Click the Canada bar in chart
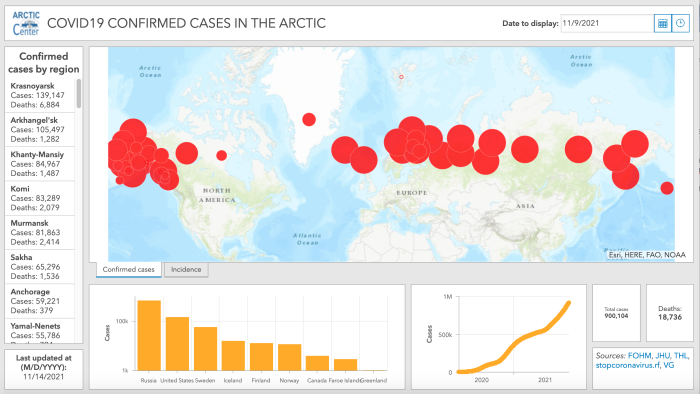 [317, 363]
